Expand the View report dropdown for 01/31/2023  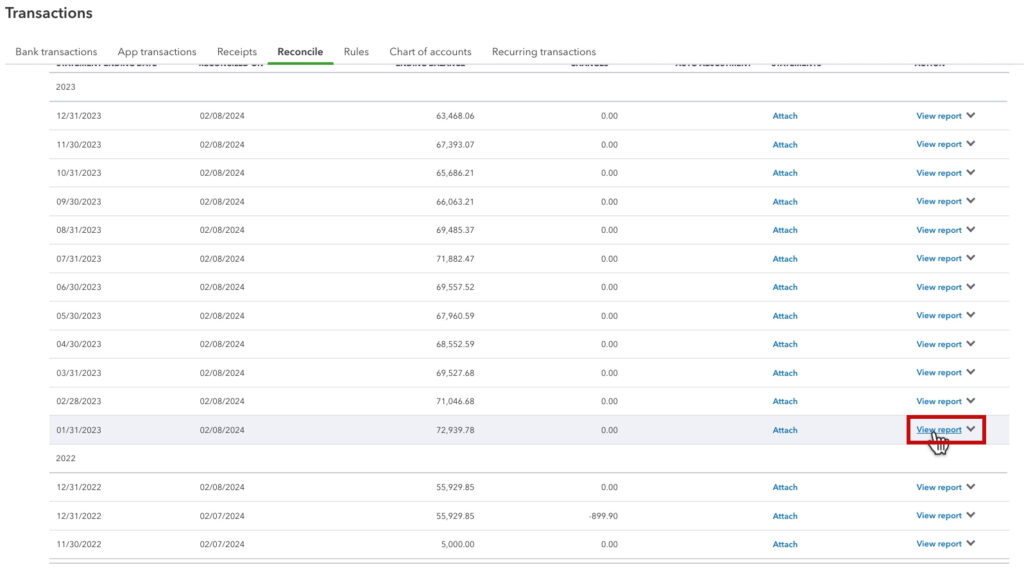pos(972,429)
